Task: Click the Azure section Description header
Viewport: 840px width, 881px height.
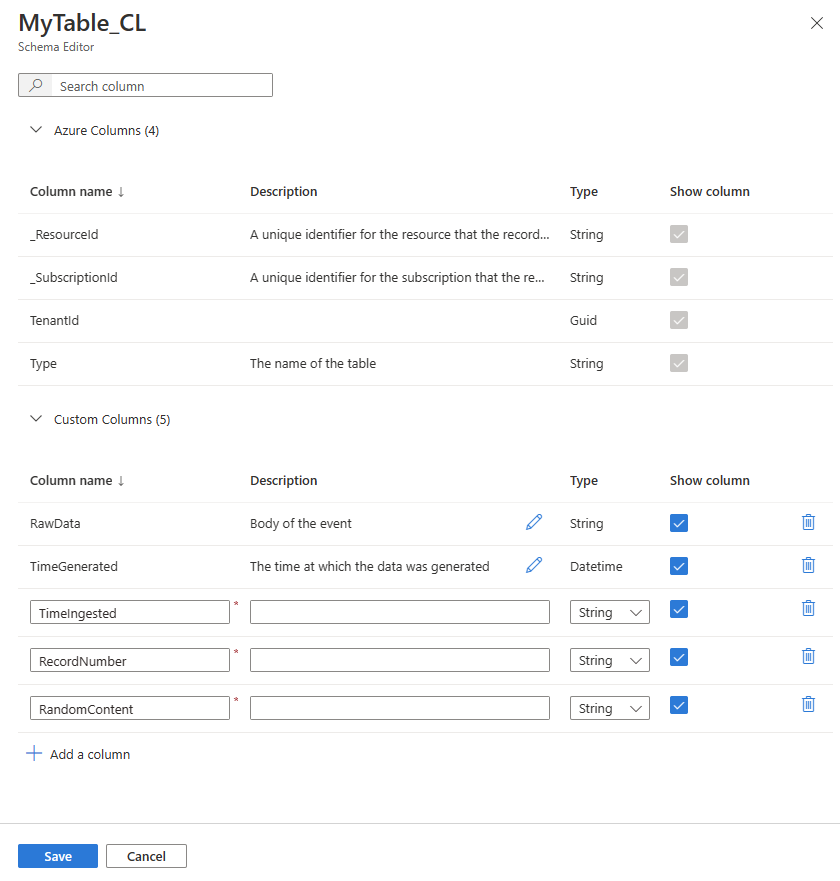Action: [284, 192]
